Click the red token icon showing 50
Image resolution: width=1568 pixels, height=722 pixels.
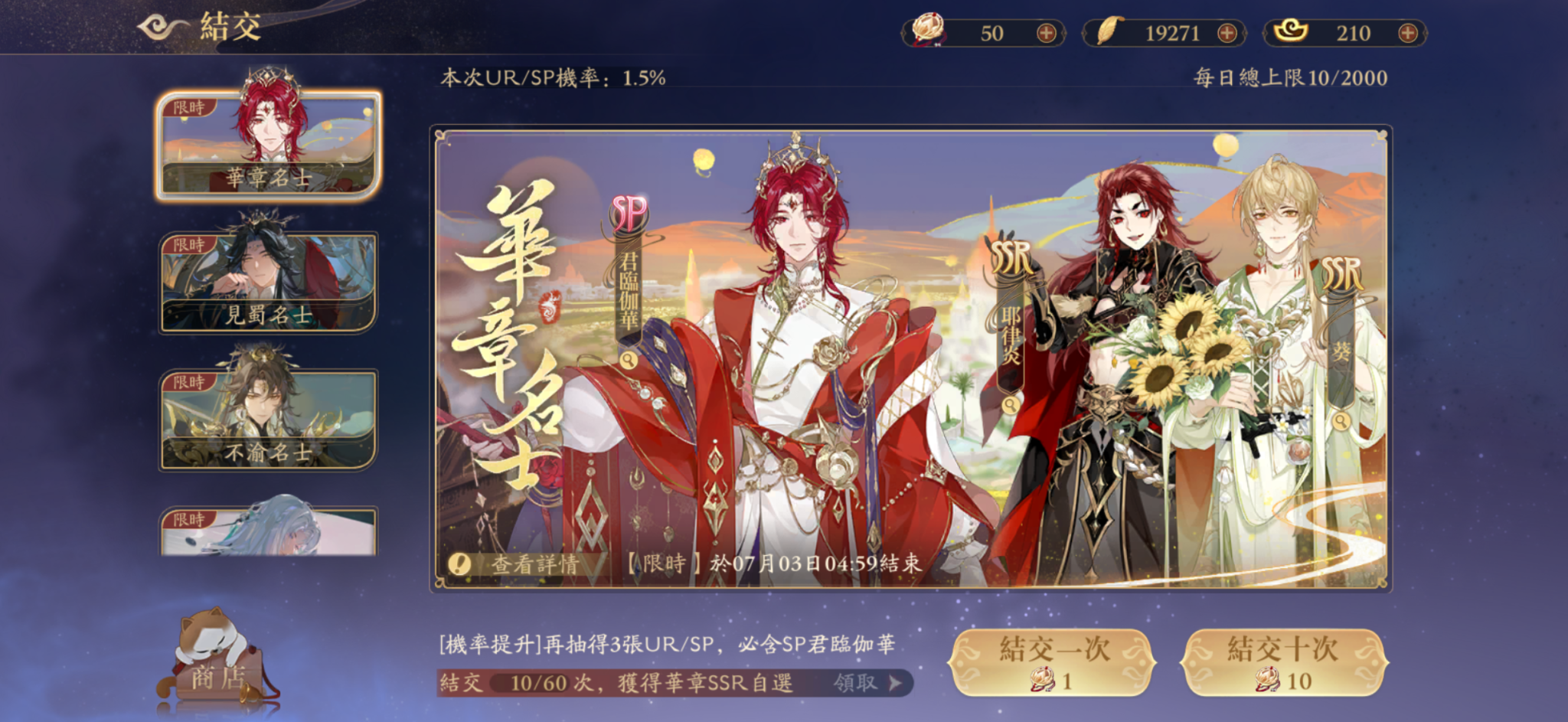point(928,31)
